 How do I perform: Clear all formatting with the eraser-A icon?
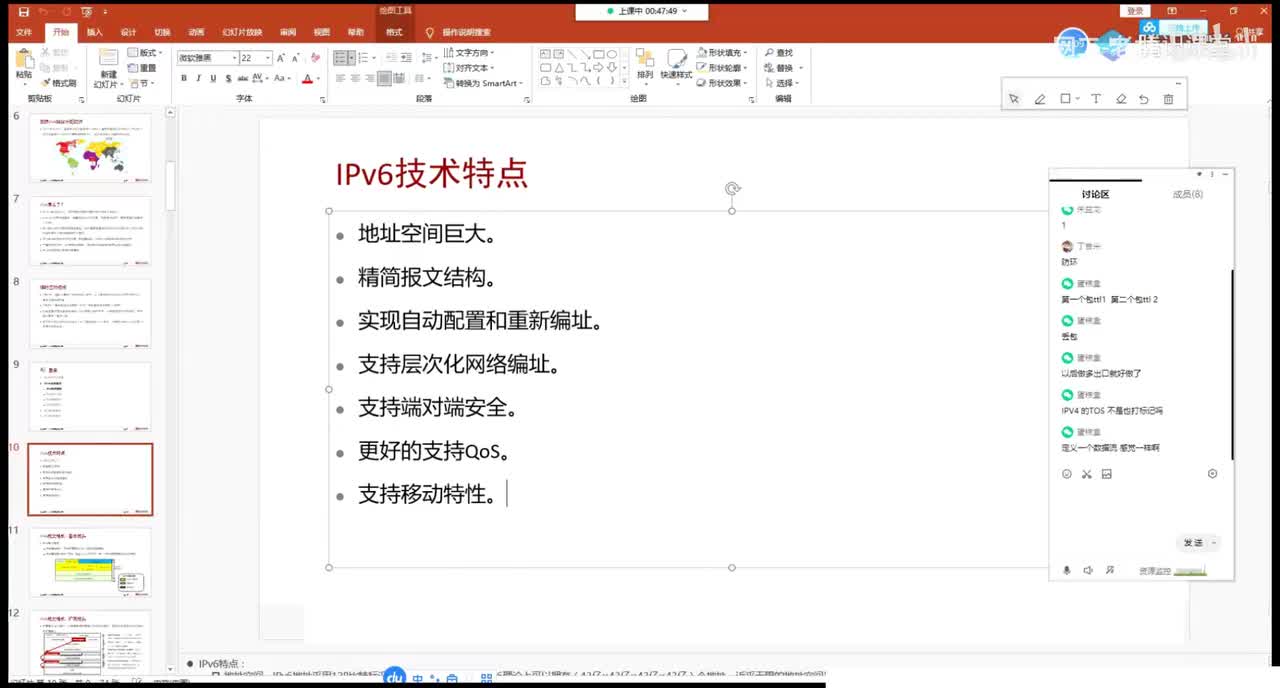click(x=316, y=58)
